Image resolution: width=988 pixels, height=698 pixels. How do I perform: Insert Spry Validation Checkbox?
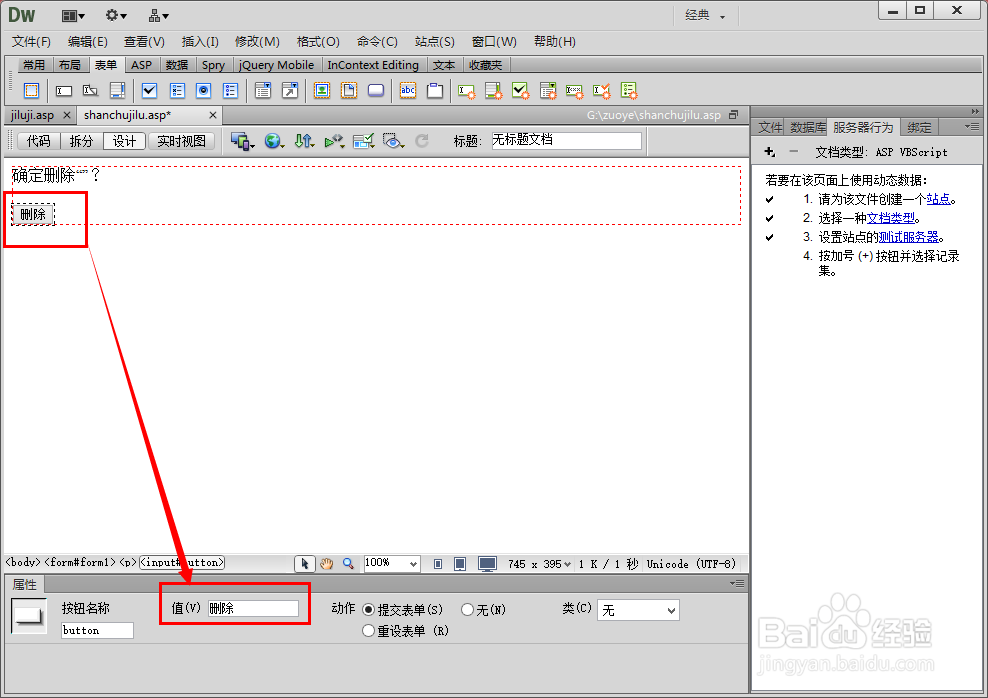coord(520,92)
